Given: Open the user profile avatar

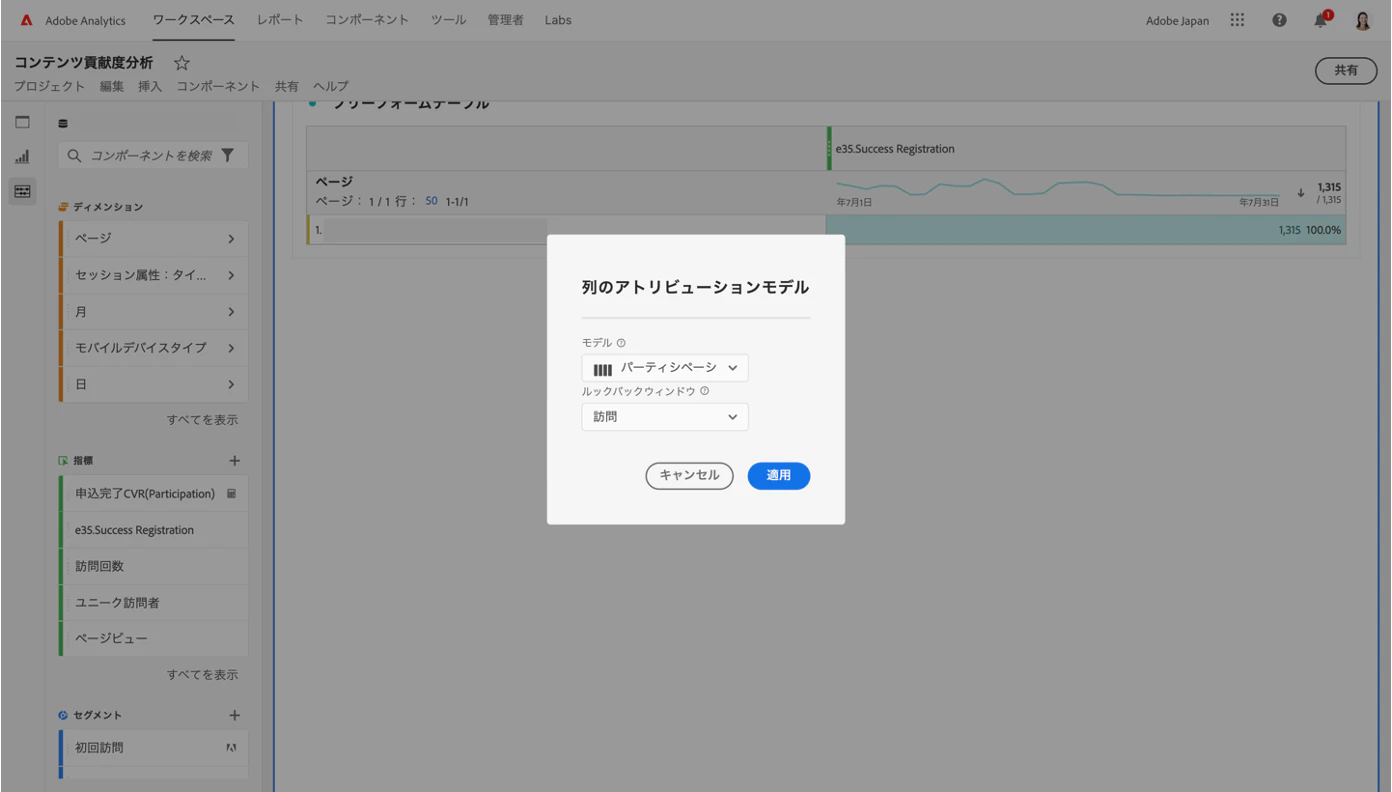Looking at the screenshot, I should [1362, 20].
